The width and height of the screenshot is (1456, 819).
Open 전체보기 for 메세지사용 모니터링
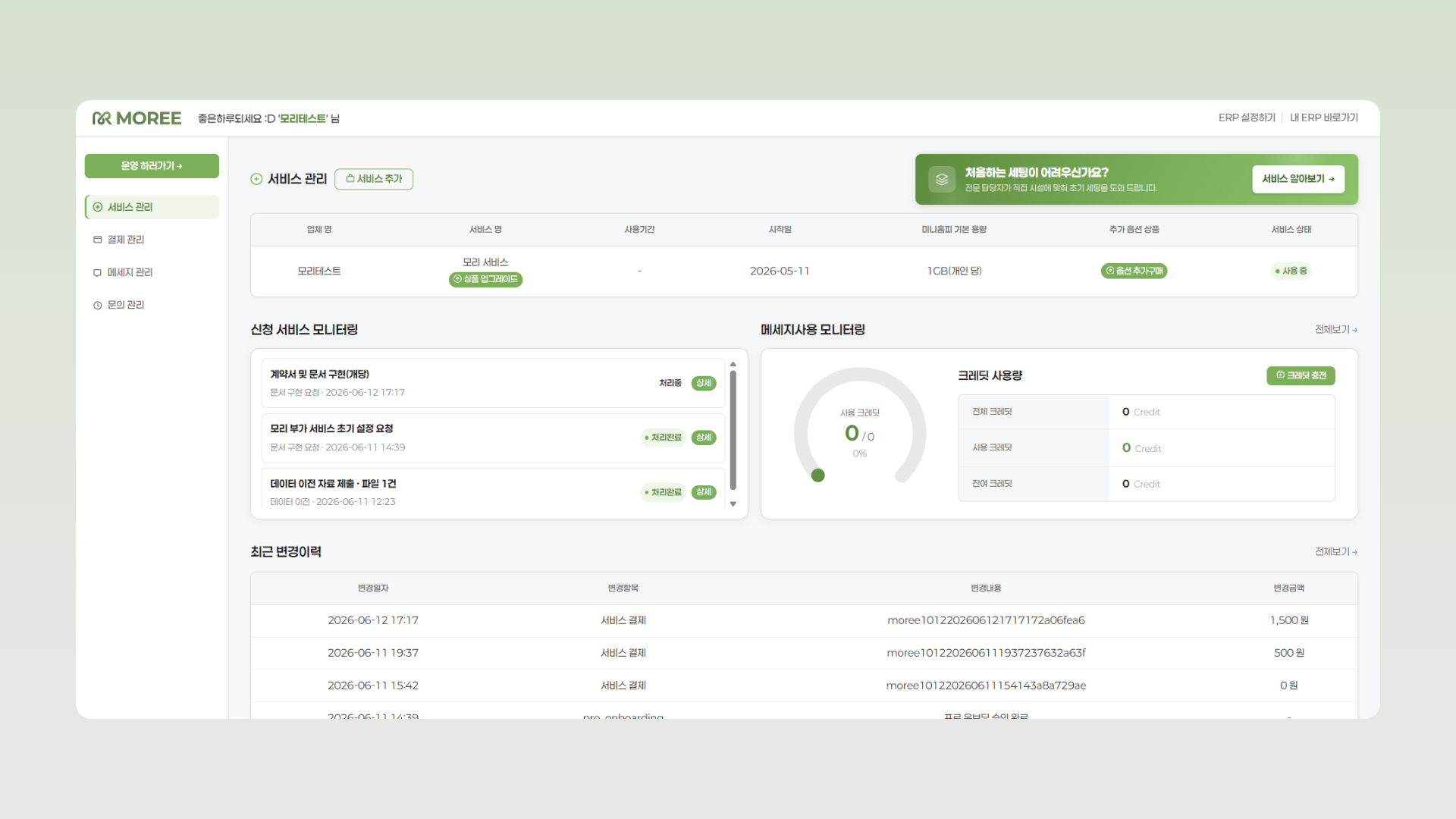[x=1336, y=329]
